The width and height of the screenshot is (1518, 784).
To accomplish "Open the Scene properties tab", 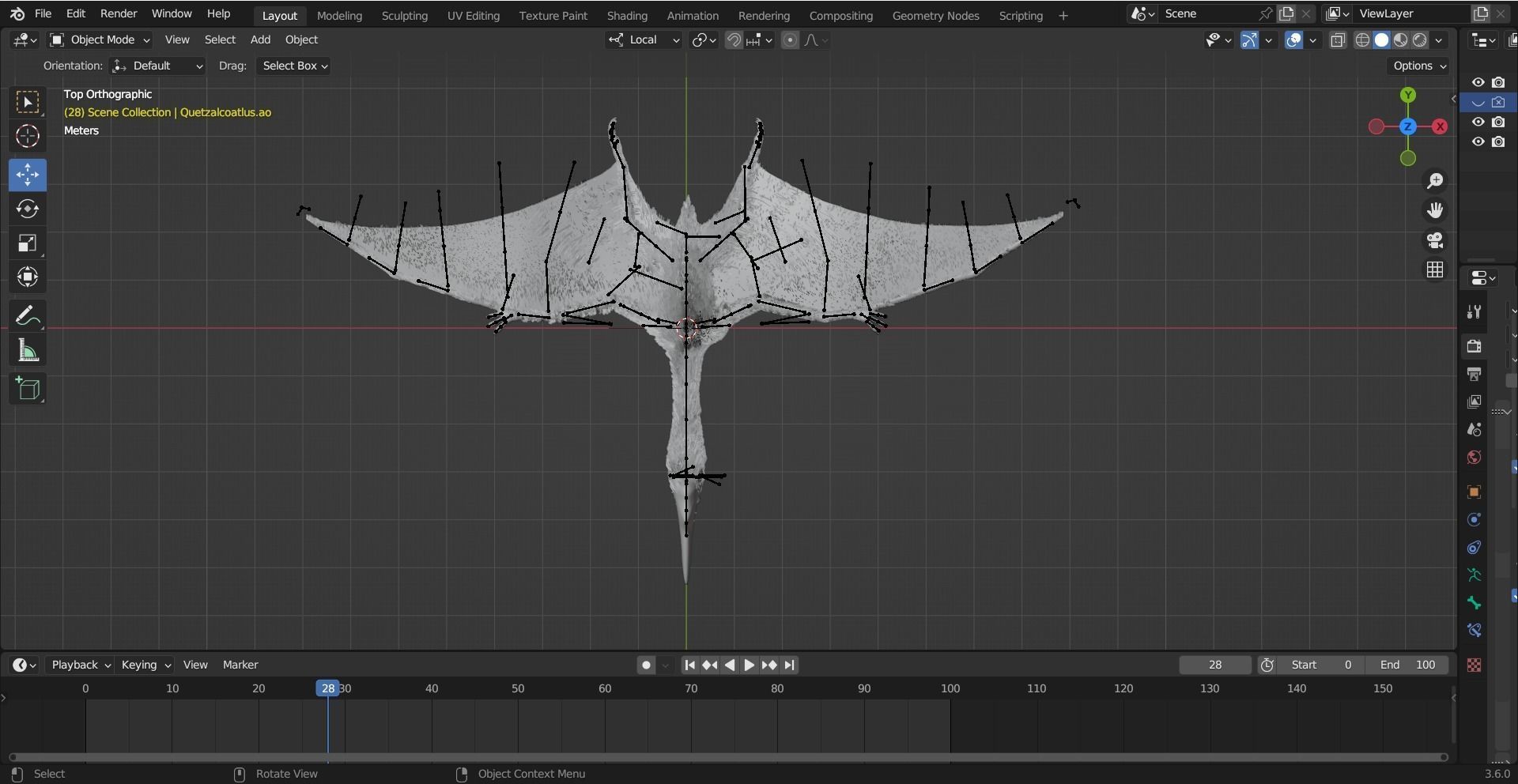I will click(x=1474, y=429).
